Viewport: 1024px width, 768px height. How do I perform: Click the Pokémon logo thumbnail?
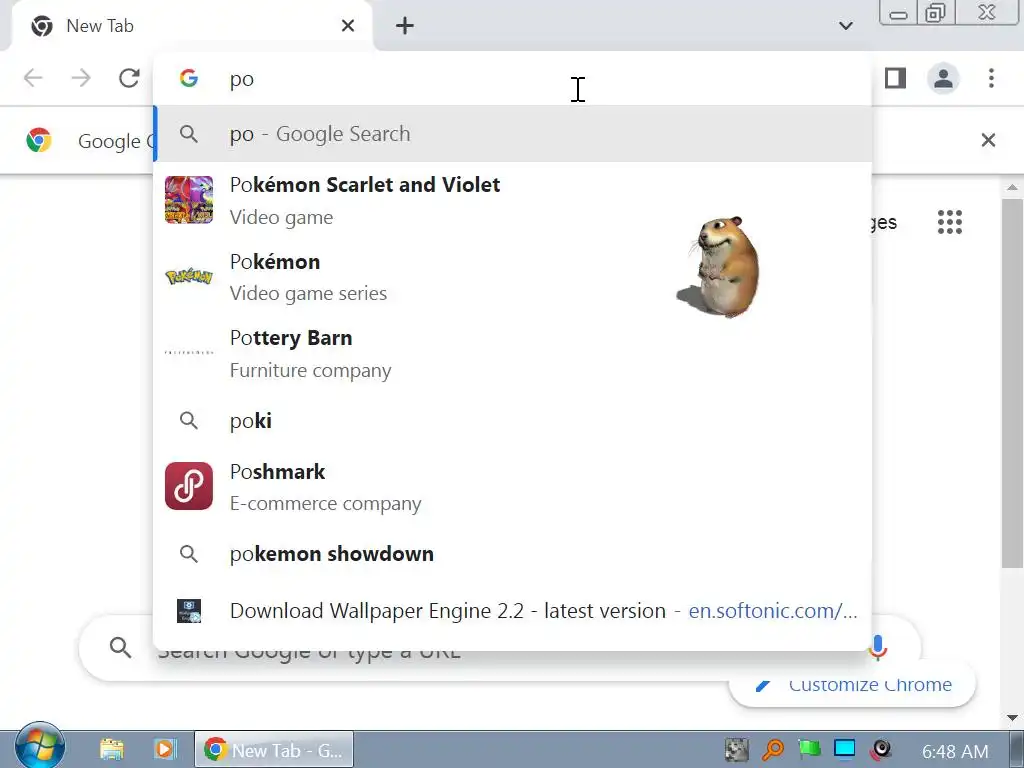(189, 277)
